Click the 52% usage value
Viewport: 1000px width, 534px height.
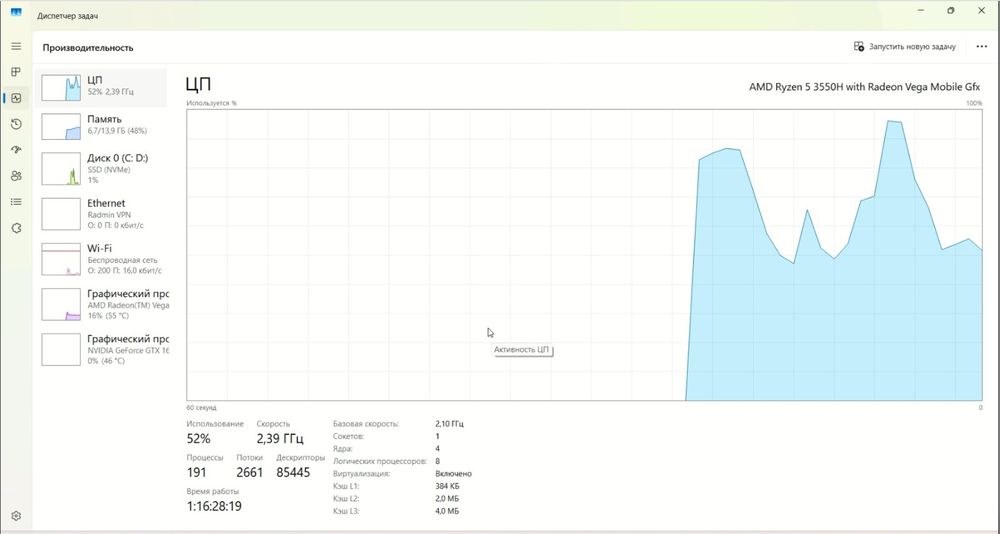click(198, 439)
